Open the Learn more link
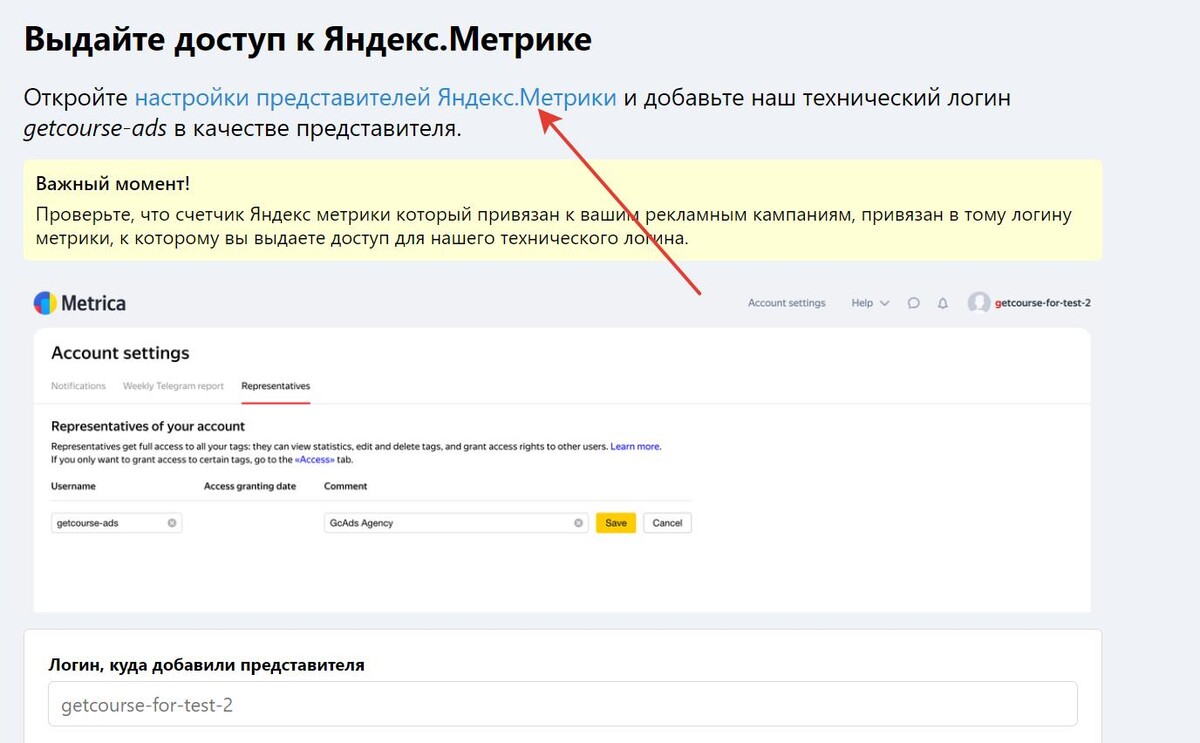The height and width of the screenshot is (743, 1200). click(635, 446)
